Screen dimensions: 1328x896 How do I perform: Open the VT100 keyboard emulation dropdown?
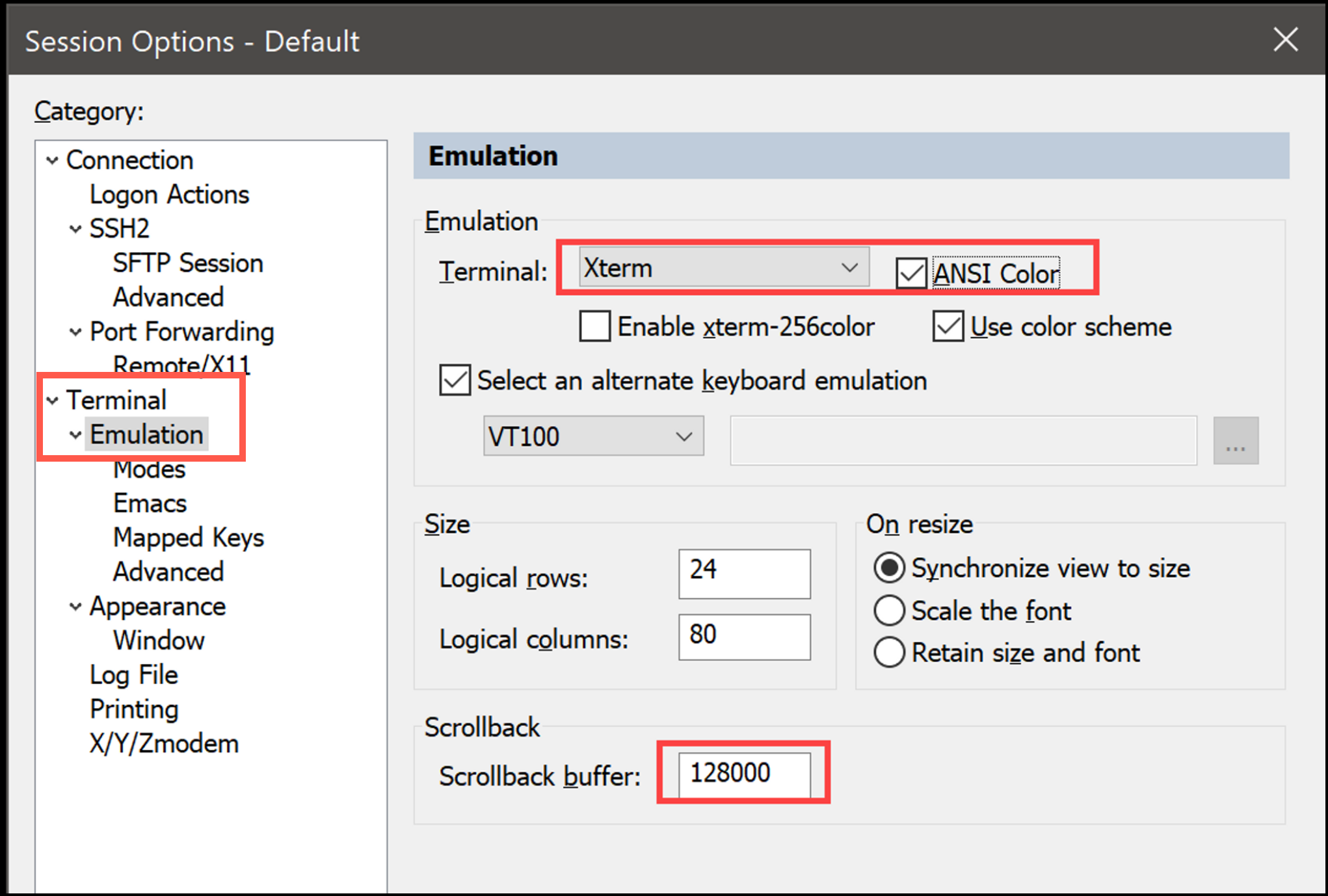pyautogui.click(x=593, y=436)
